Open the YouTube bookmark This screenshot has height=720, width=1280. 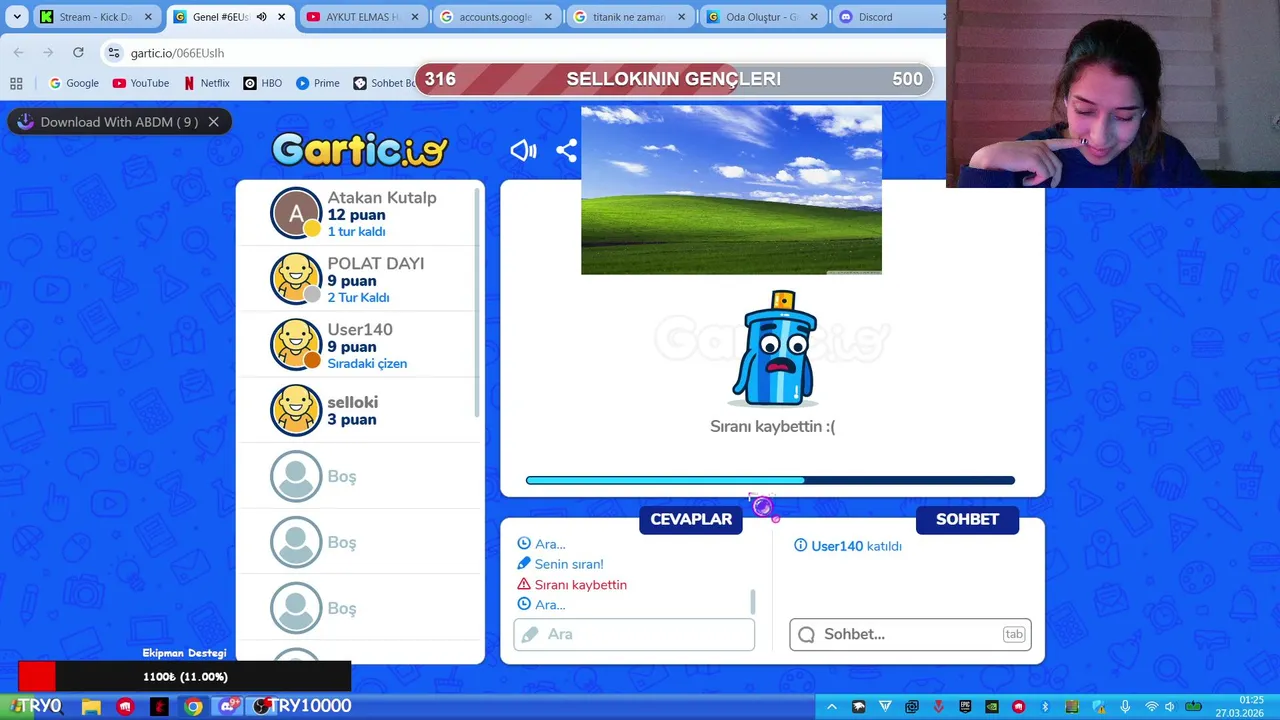[140, 83]
